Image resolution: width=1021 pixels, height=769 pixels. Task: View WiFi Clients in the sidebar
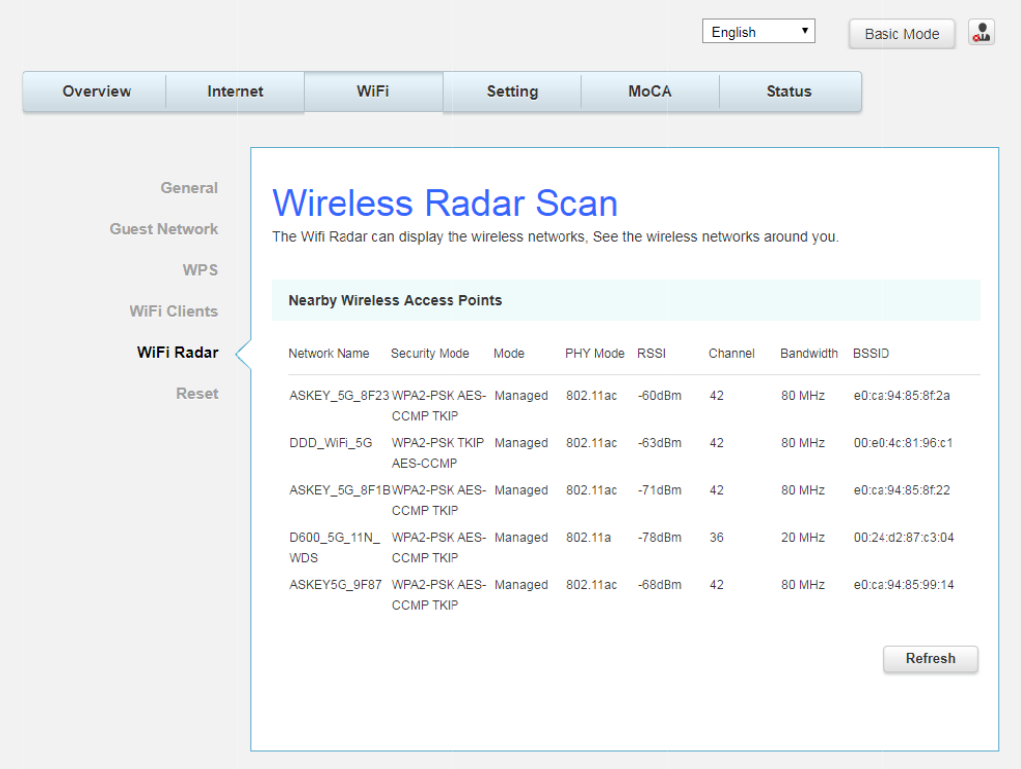pyautogui.click(x=173, y=311)
